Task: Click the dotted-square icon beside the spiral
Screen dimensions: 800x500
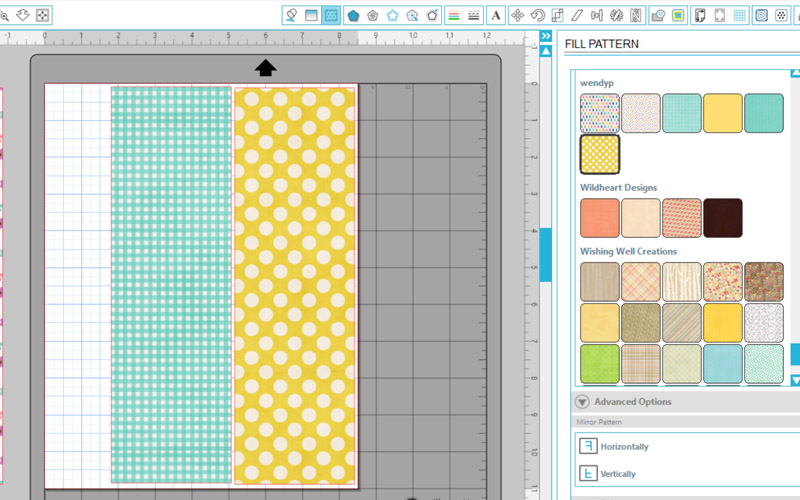Action: tap(781, 15)
